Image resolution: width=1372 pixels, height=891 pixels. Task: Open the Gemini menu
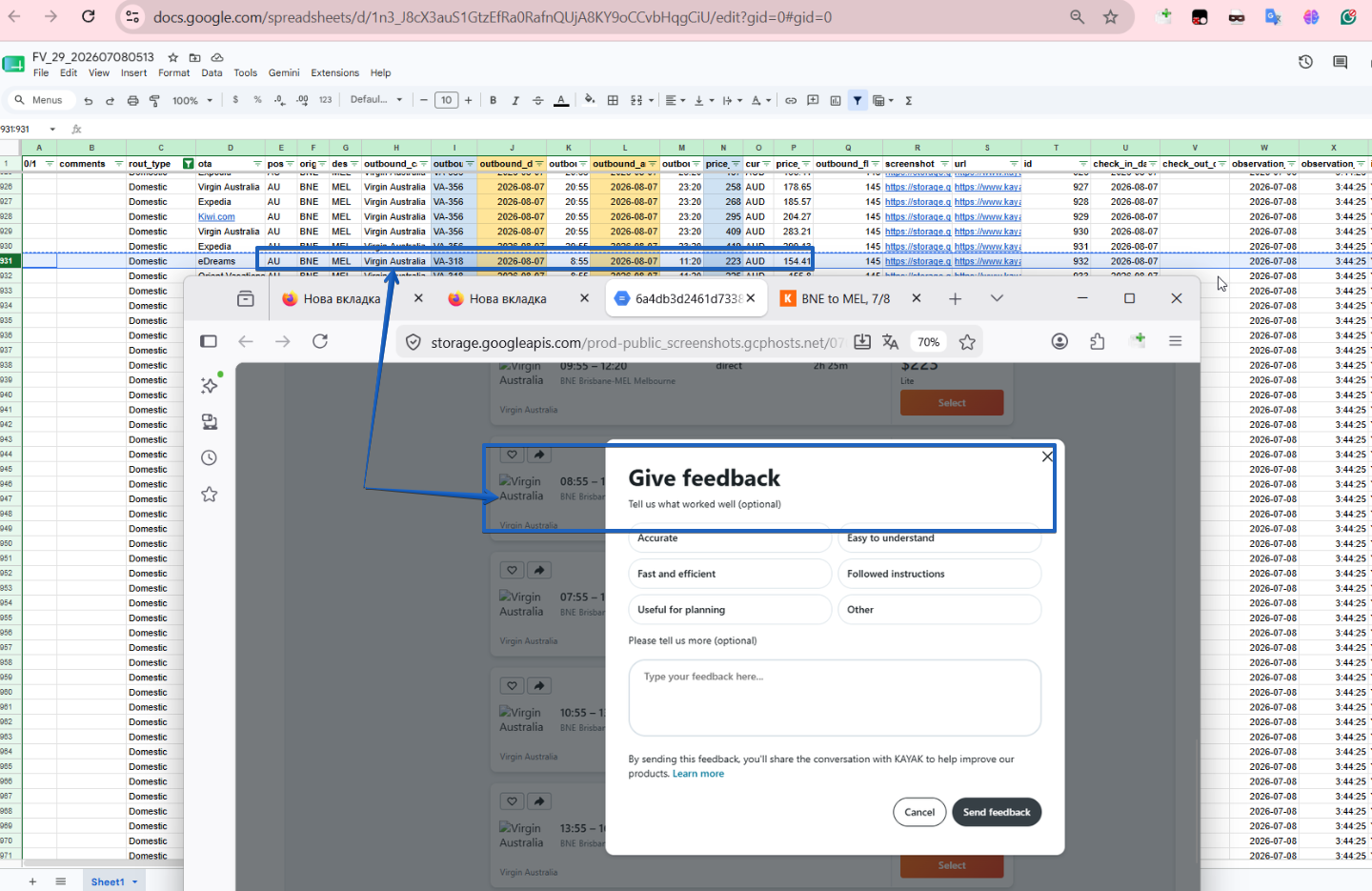(284, 72)
